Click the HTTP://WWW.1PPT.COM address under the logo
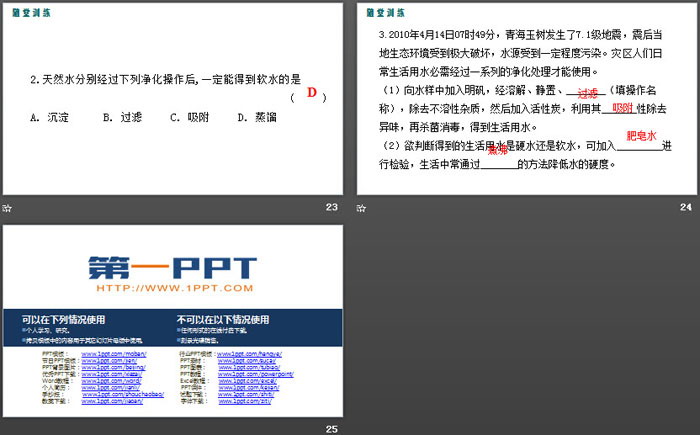 click(172, 289)
